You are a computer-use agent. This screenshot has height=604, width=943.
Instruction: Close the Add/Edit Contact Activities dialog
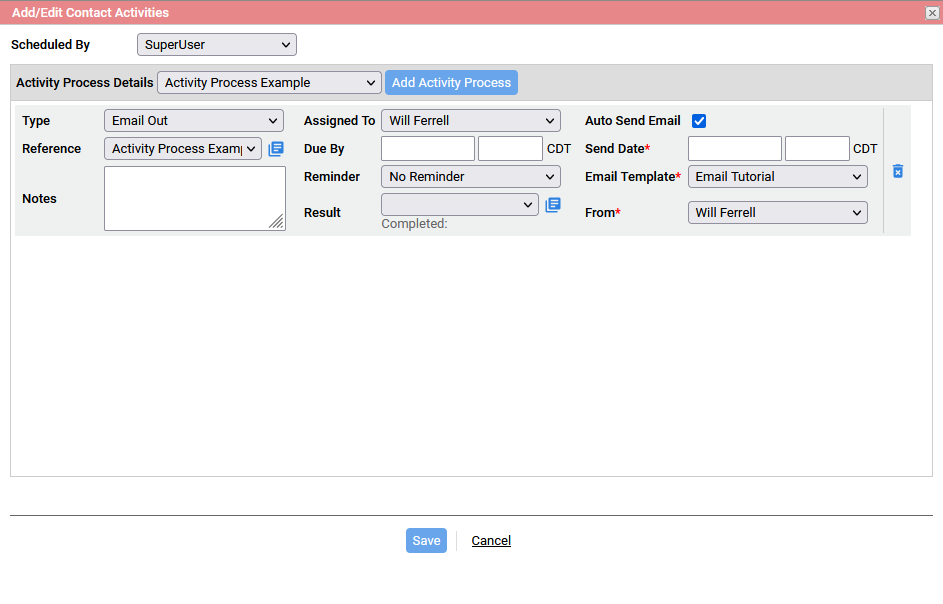pyautogui.click(x=932, y=13)
